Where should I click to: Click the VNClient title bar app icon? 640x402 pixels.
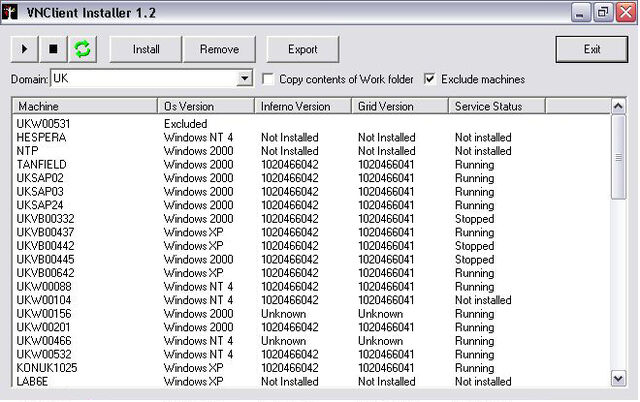pyautogui.click(x=9, y=12)
